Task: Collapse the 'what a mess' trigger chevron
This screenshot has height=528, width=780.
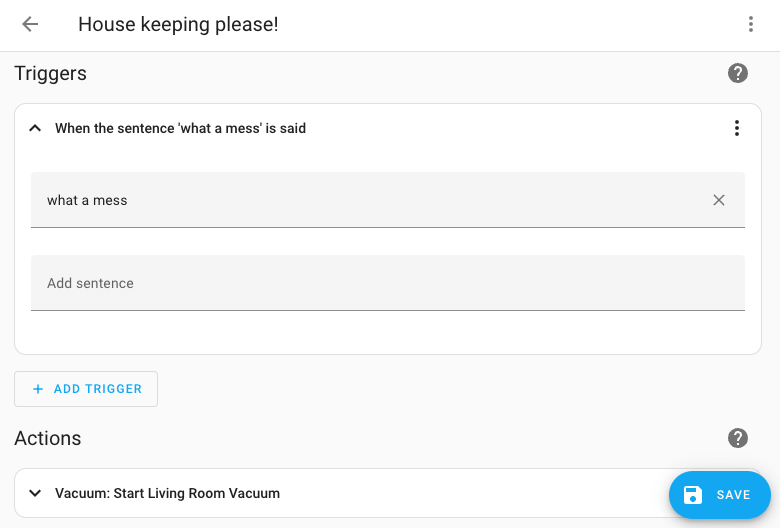Action: 35,128
